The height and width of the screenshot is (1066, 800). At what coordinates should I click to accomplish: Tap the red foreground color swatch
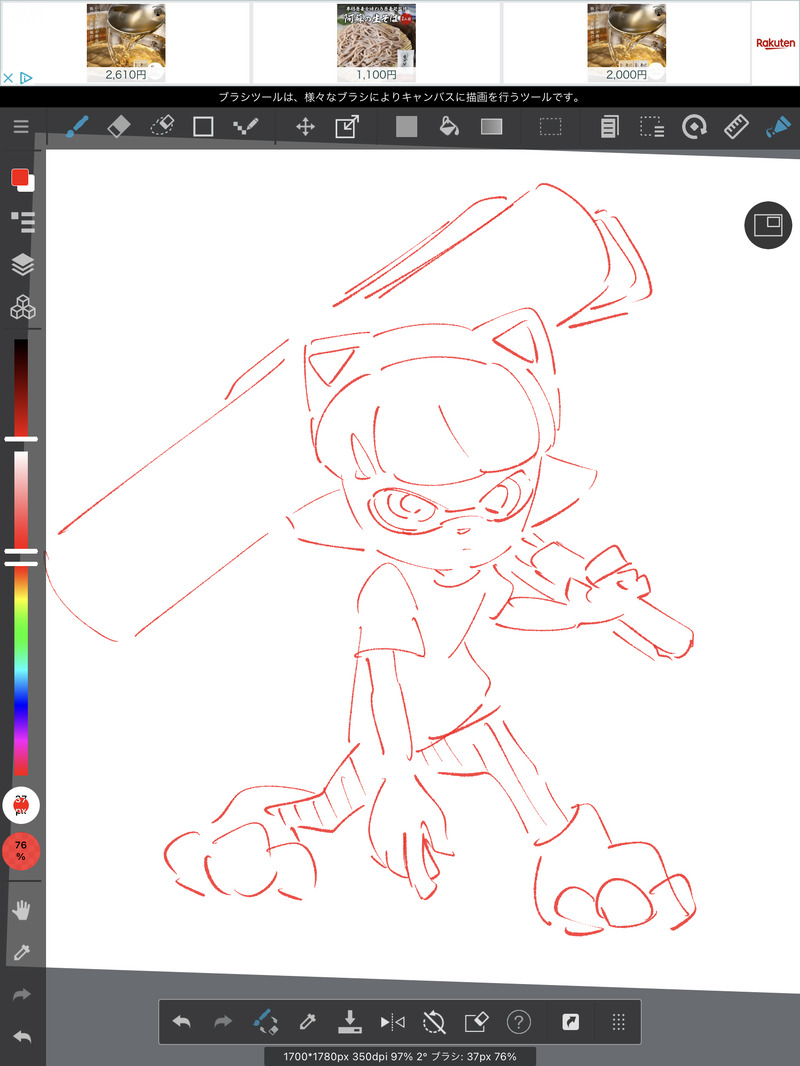[20, 178]
